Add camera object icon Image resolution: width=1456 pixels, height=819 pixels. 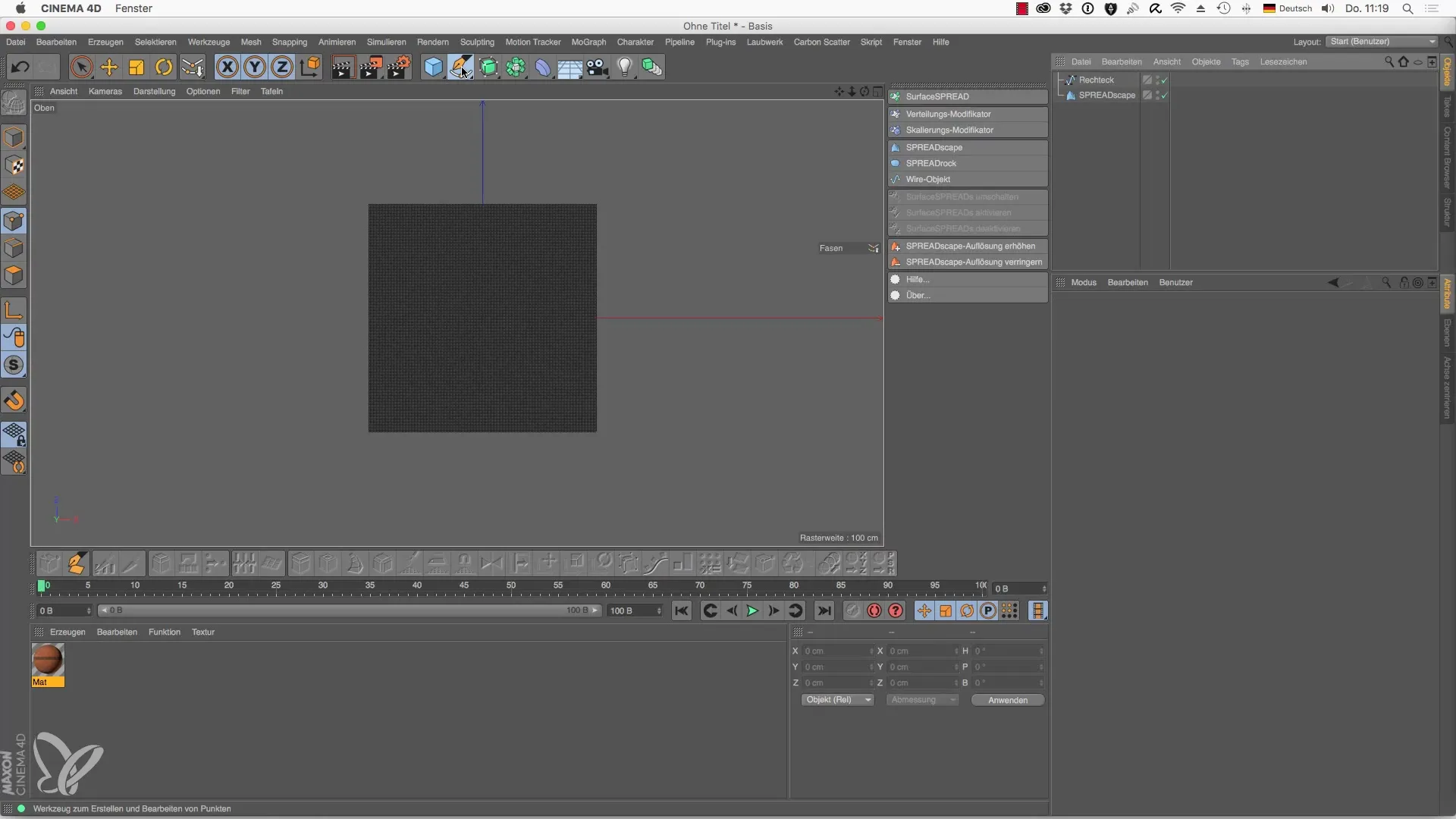(598, 67)
